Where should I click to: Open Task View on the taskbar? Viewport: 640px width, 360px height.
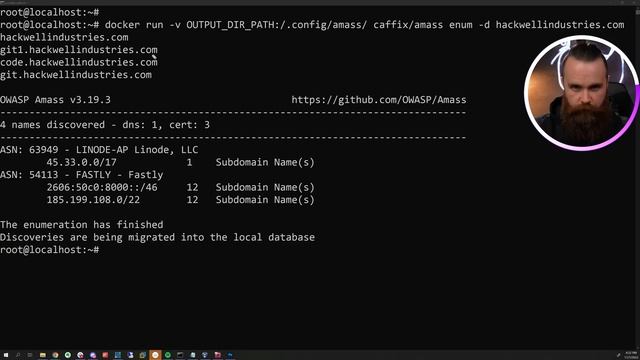point(30,355)
